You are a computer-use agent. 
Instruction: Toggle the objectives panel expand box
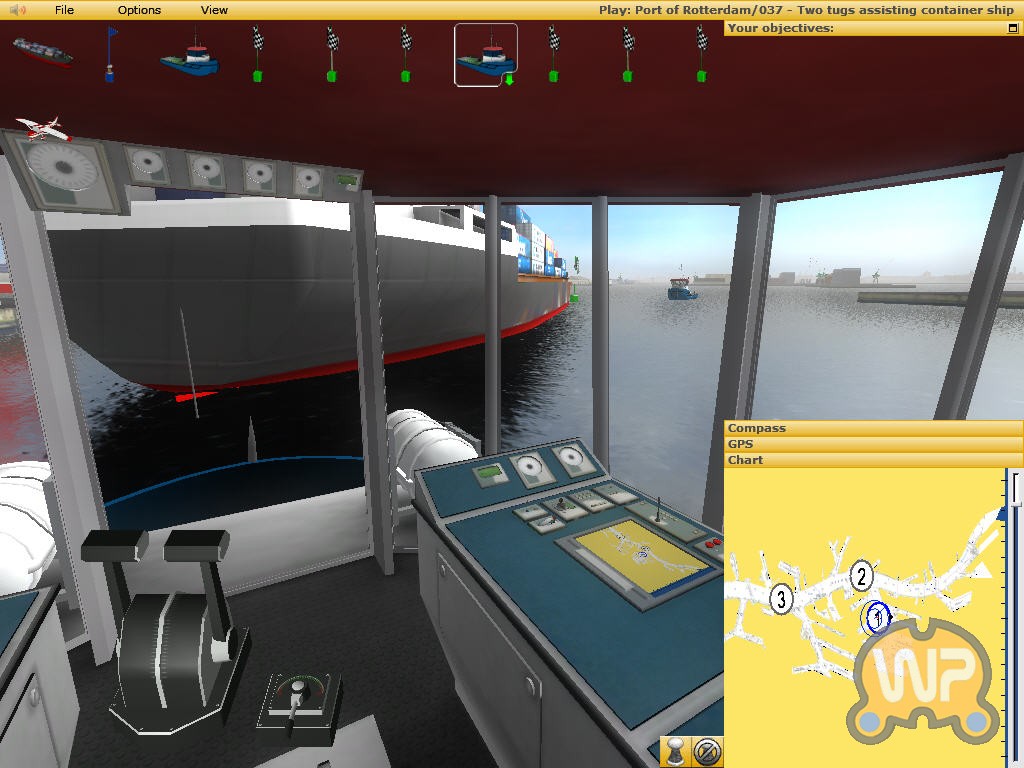click(1013, 28)
